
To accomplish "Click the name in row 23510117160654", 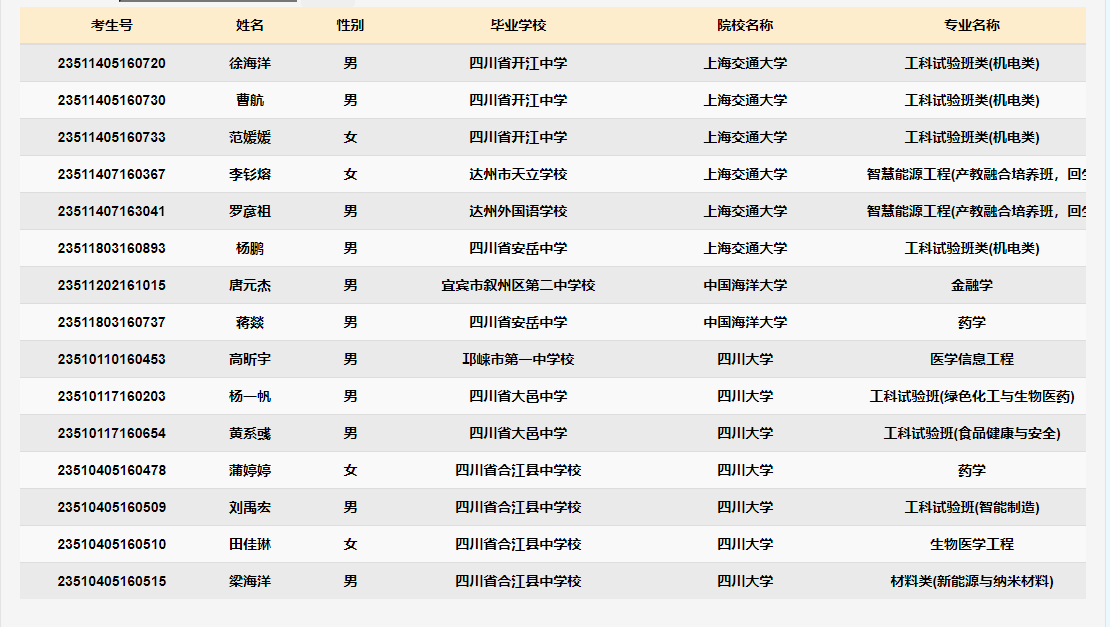I will [x=250, y=433].
